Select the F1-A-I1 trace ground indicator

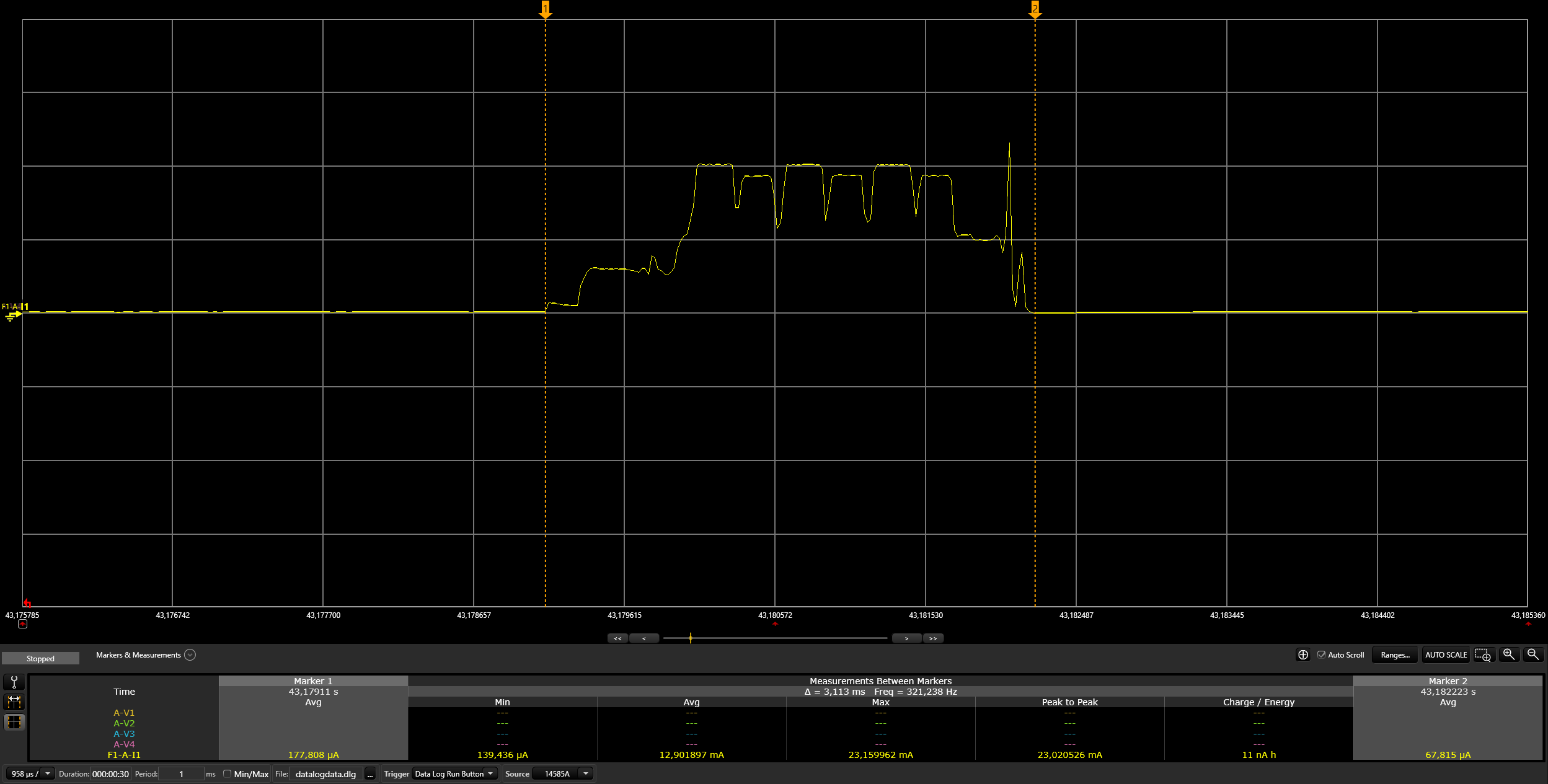click(13, 316)
